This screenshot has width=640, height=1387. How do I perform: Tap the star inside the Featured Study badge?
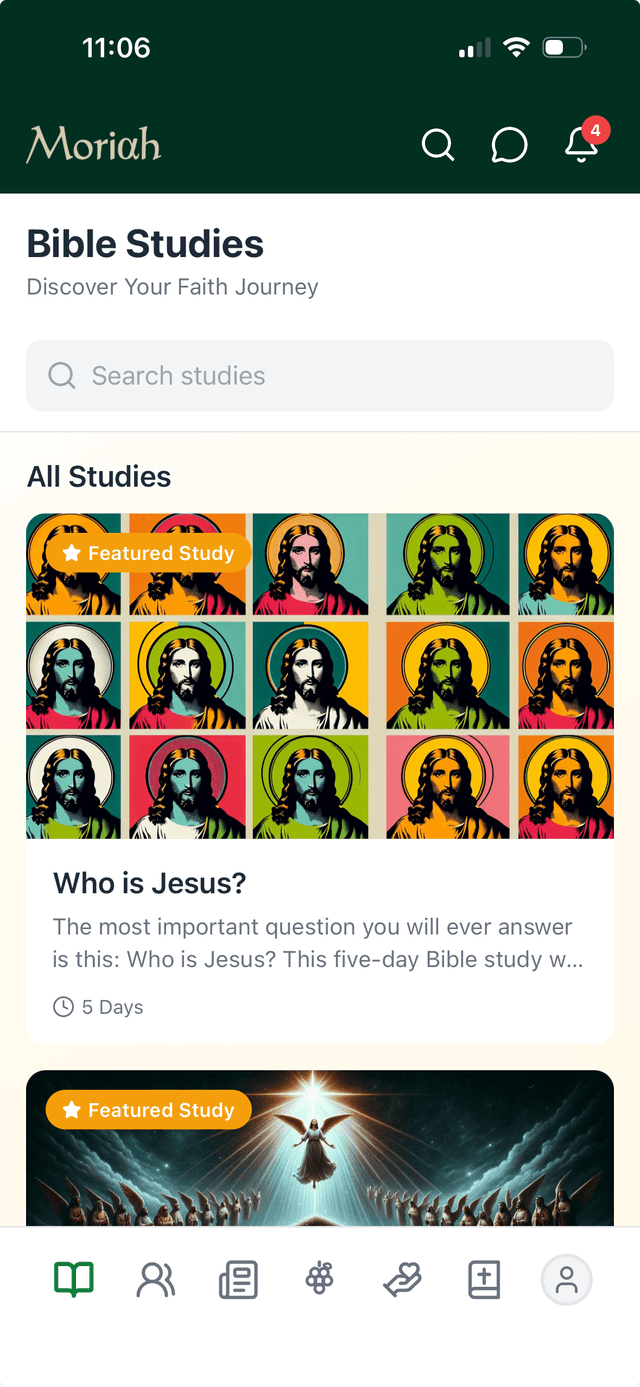(70, 553)
